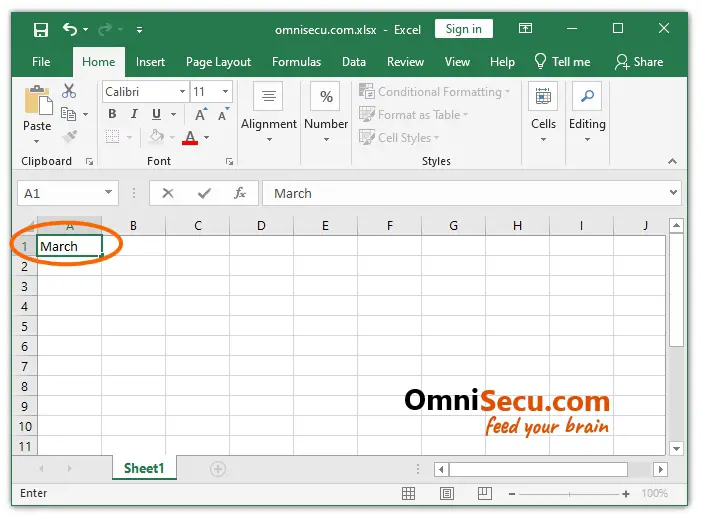This screenshot has width=701, height=516.
Task: Apply red Font Color A
Action: [190, 137]
